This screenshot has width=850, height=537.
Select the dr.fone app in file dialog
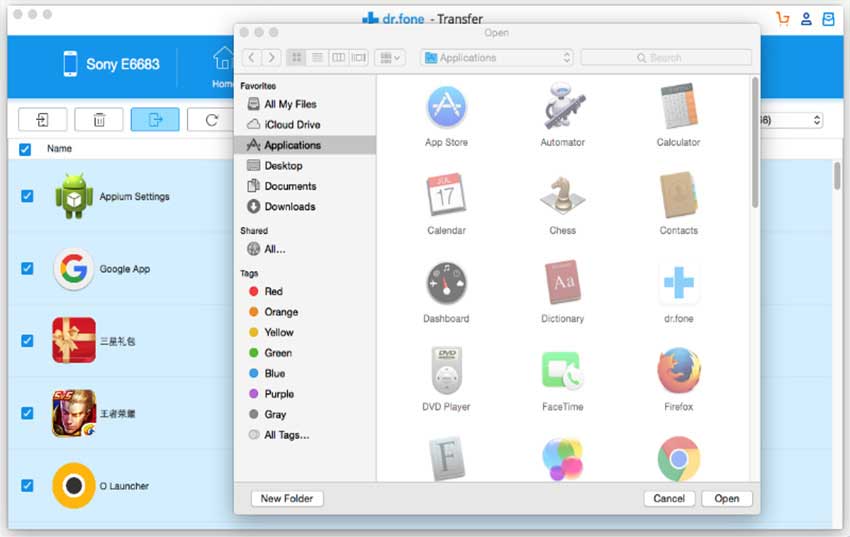coord(678,282)
